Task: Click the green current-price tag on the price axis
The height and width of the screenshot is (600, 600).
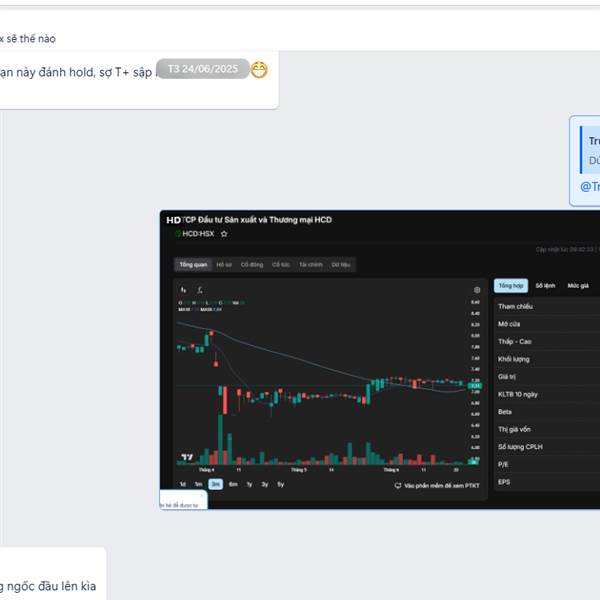Action: click(475, 386)
